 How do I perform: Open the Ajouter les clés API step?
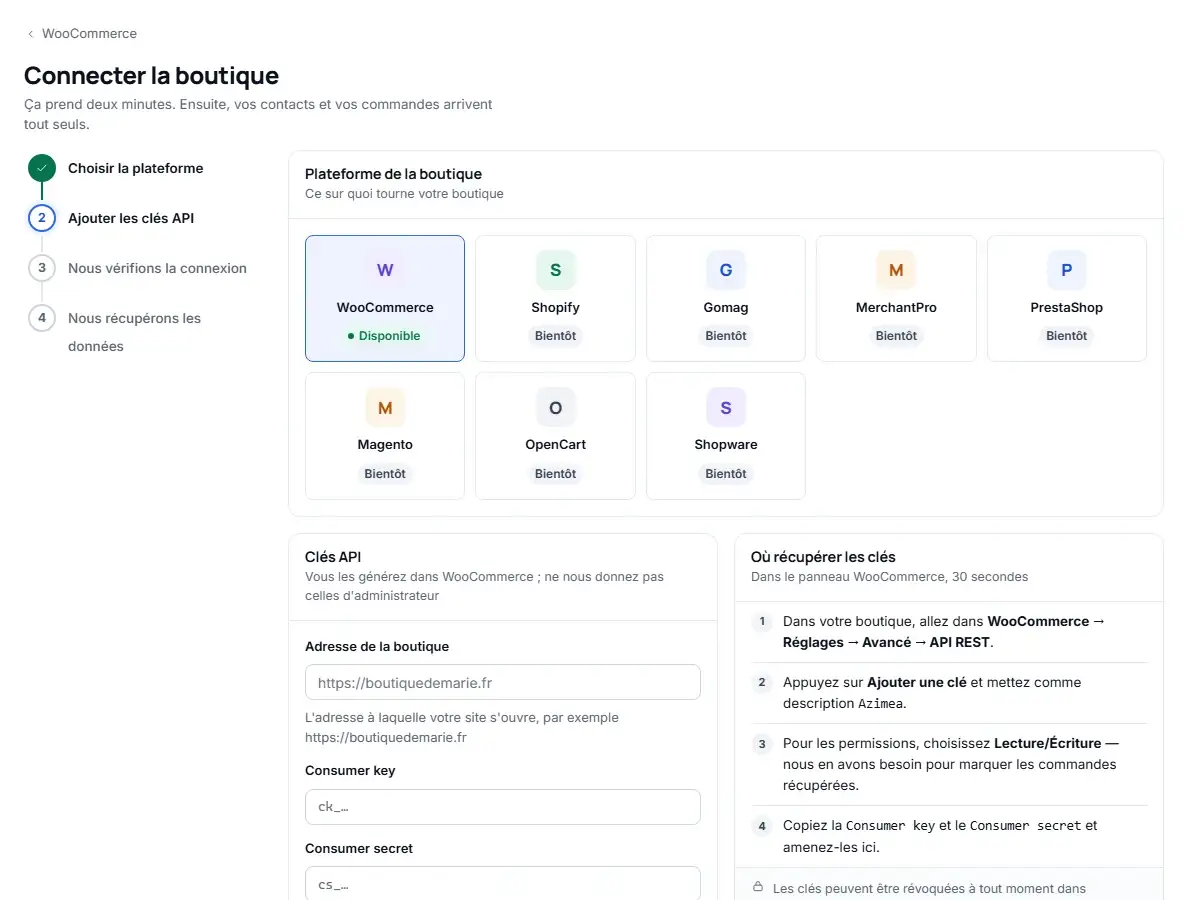pyautogui.click(x=131, y=218)
